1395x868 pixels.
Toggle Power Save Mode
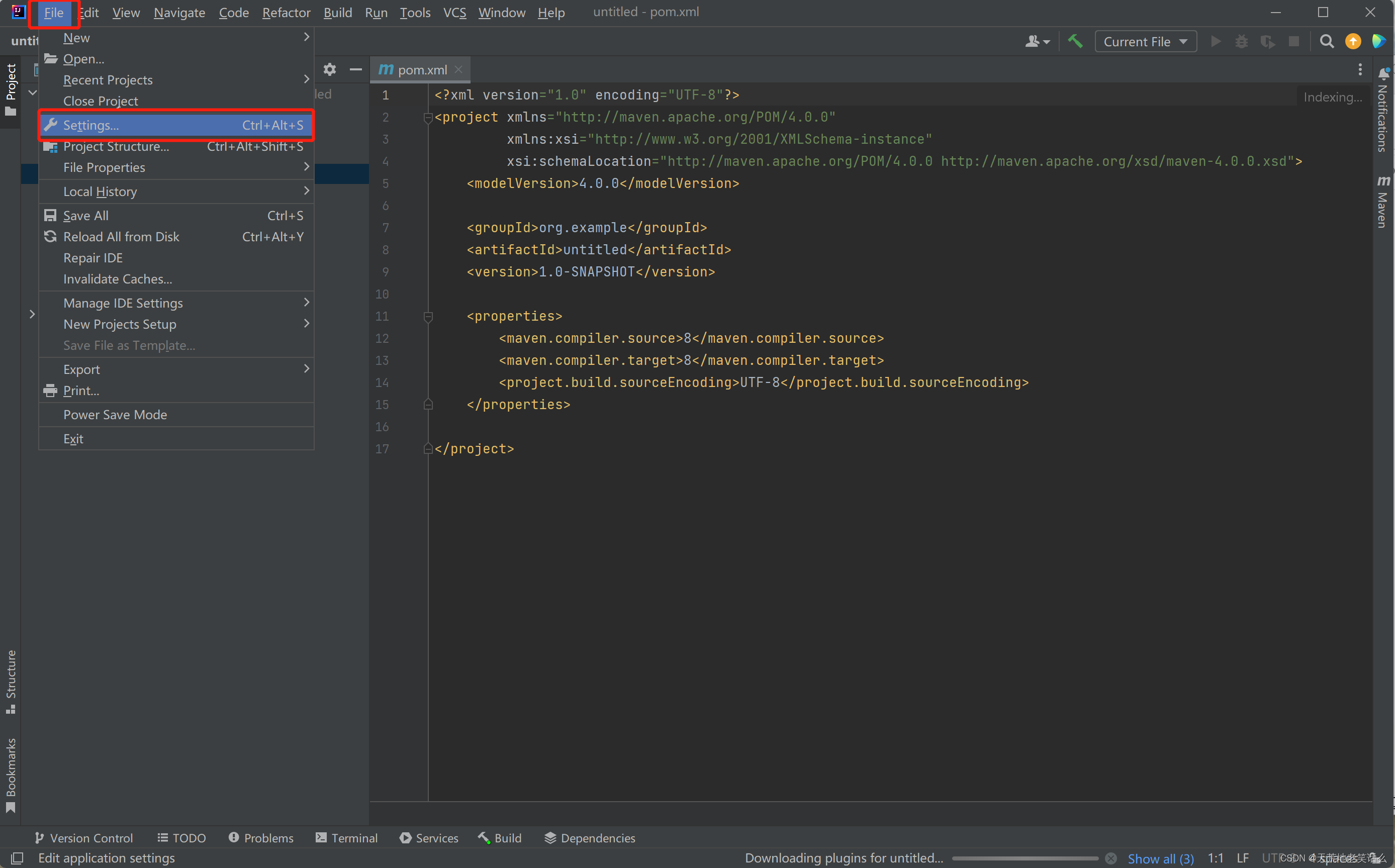point(115,415)
